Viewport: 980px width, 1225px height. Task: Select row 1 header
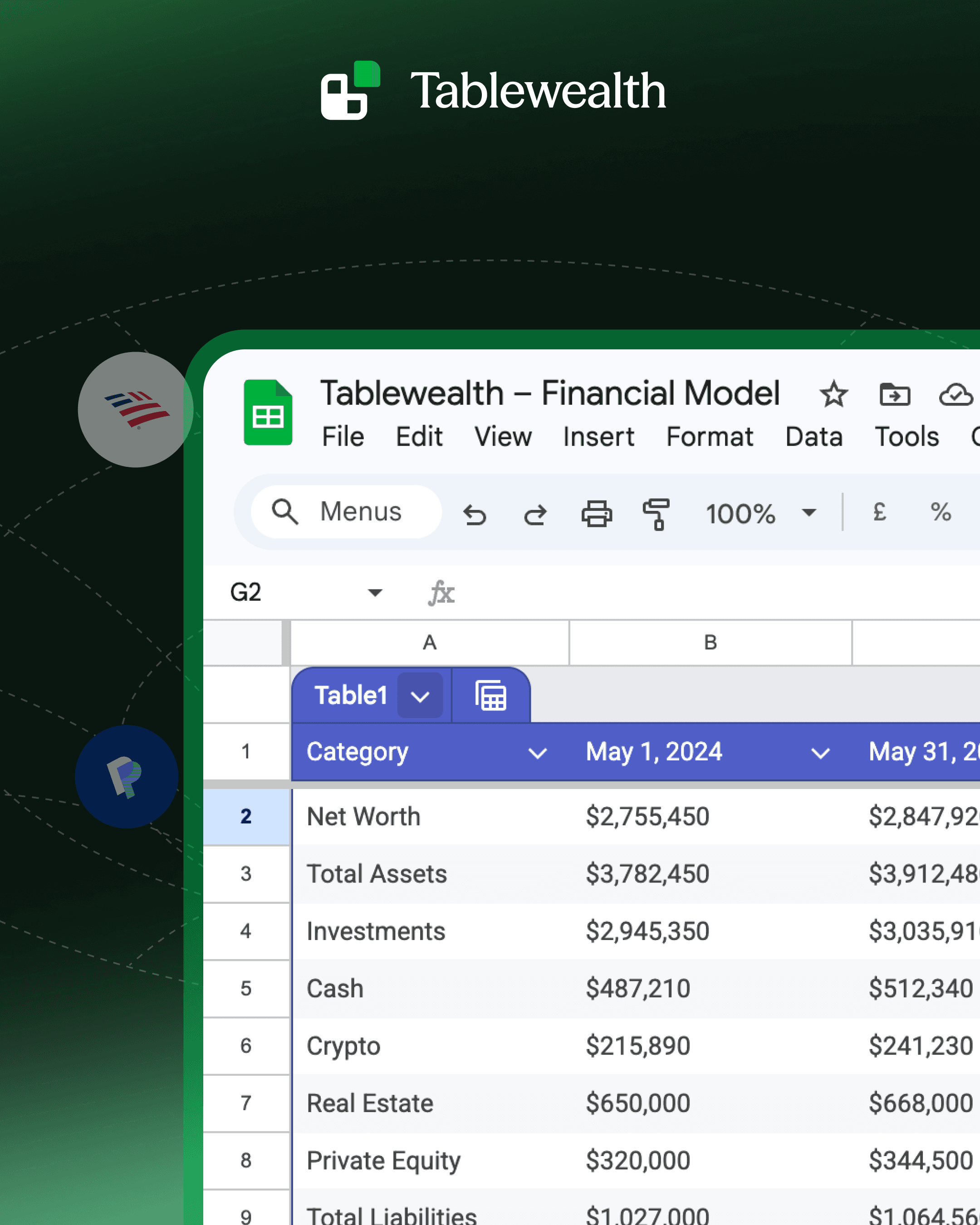(x=246, y=752)
